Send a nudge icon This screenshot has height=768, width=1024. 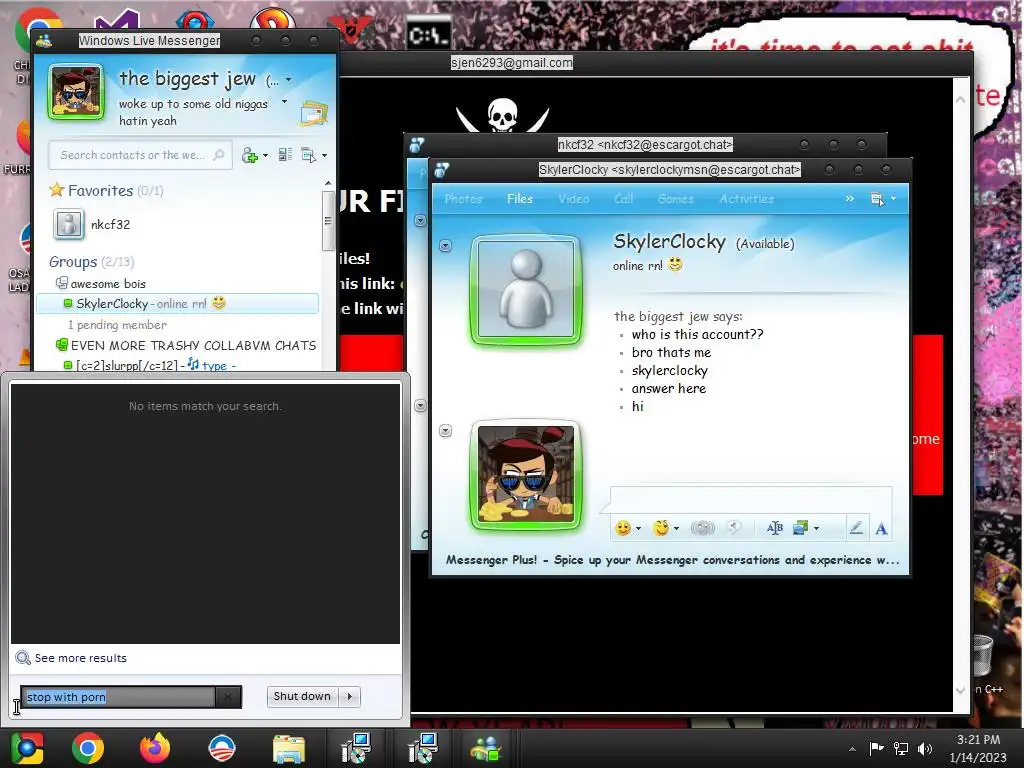point(703,528)
